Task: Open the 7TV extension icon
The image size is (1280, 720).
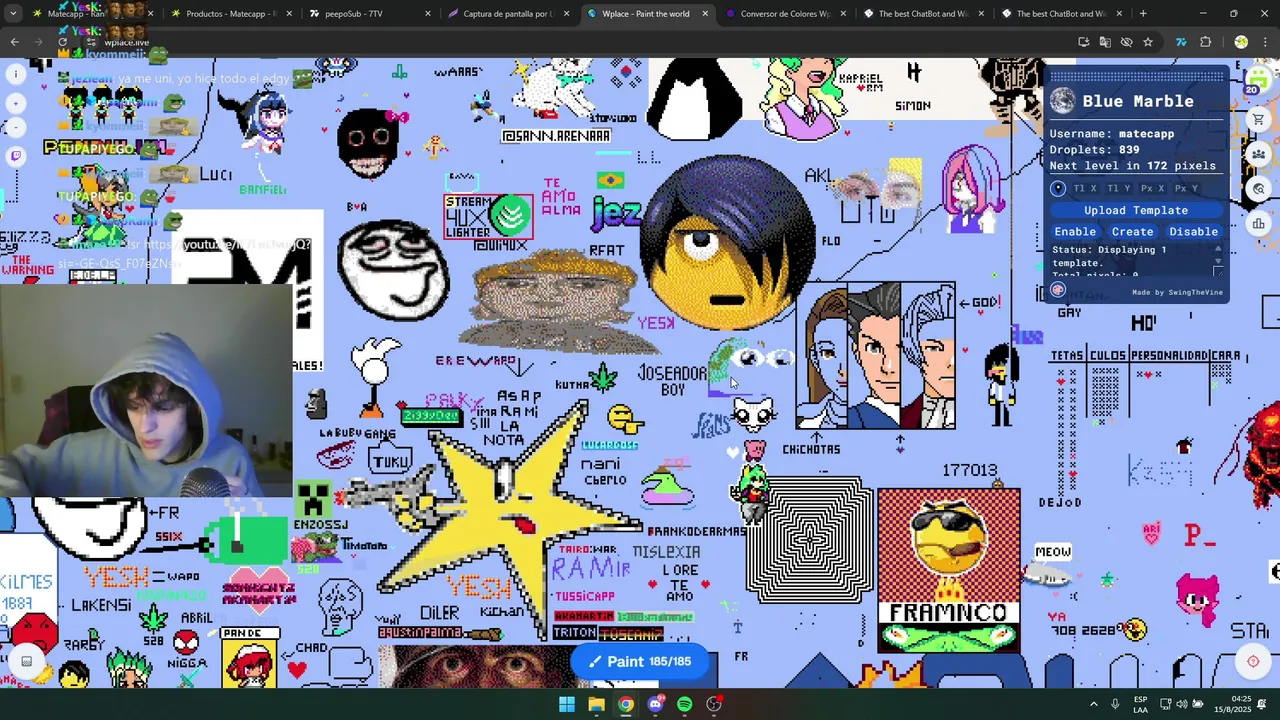Action: [1181, 42]
